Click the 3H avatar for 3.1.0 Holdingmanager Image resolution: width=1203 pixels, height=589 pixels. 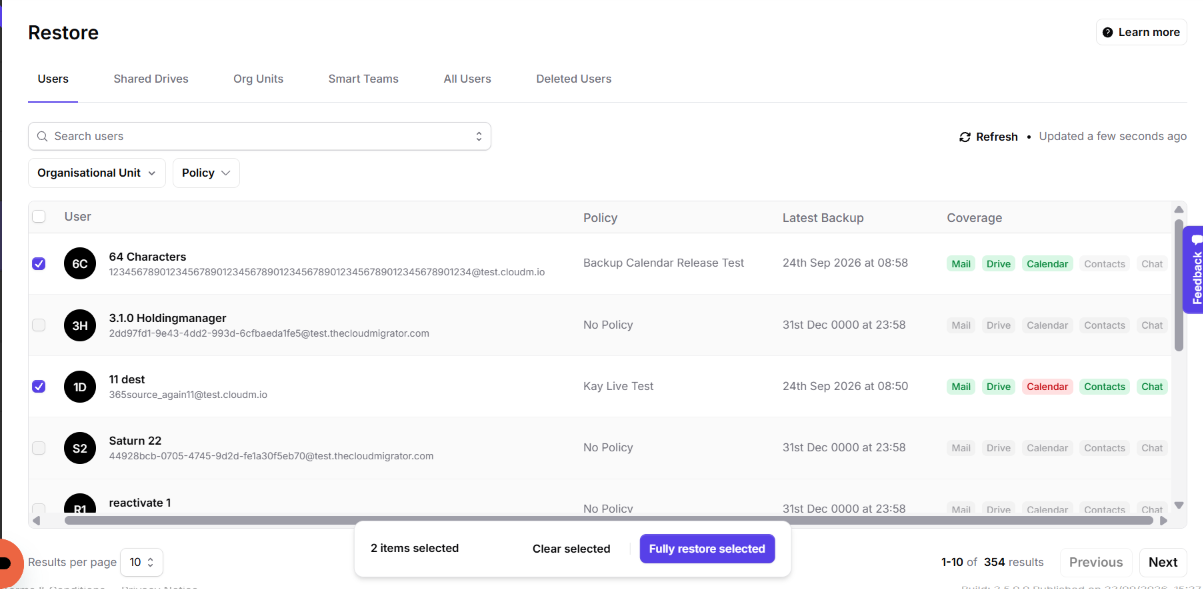click(x=80, y=325)
